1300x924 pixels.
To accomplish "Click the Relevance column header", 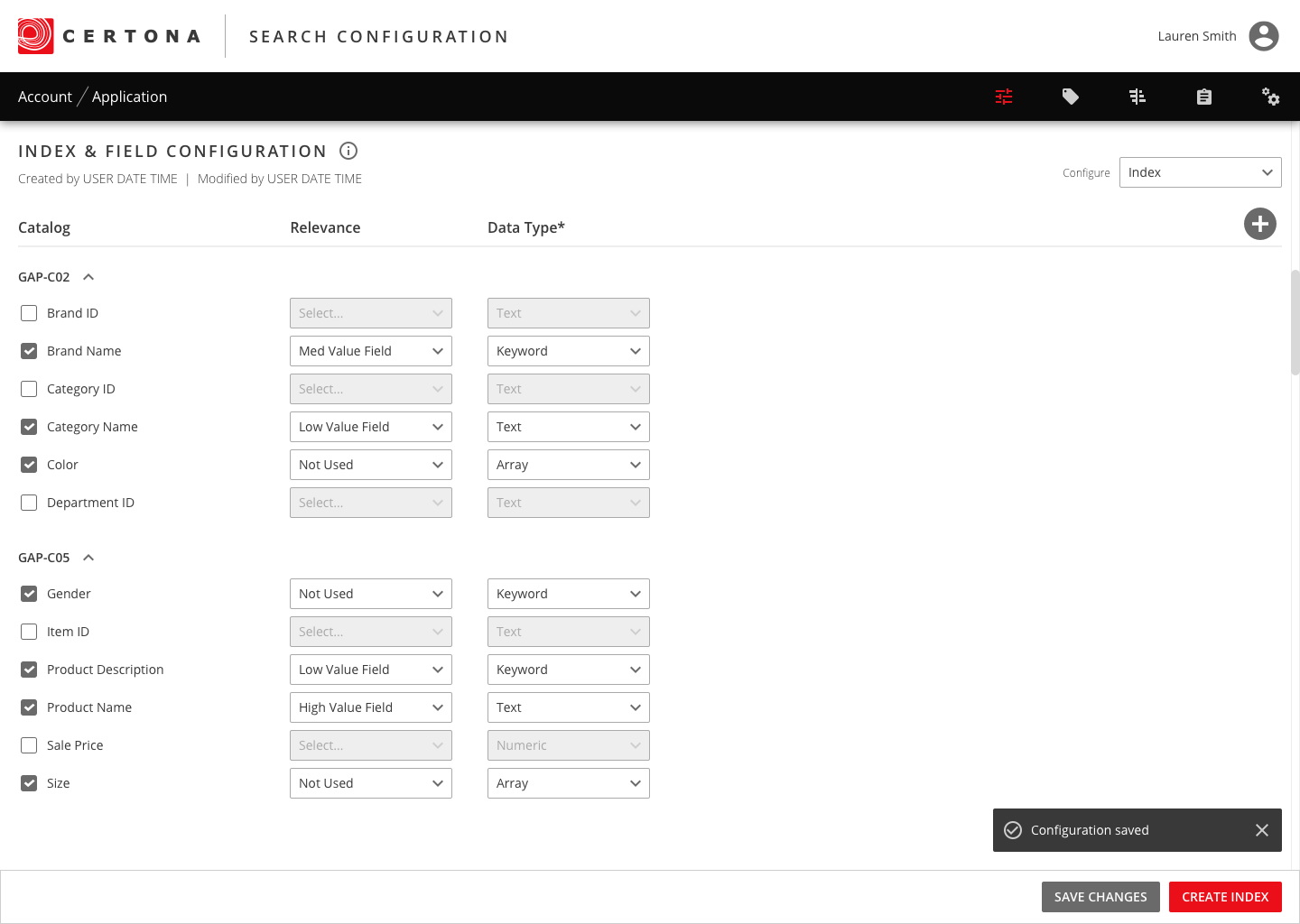I will click(x=325, y=227).
